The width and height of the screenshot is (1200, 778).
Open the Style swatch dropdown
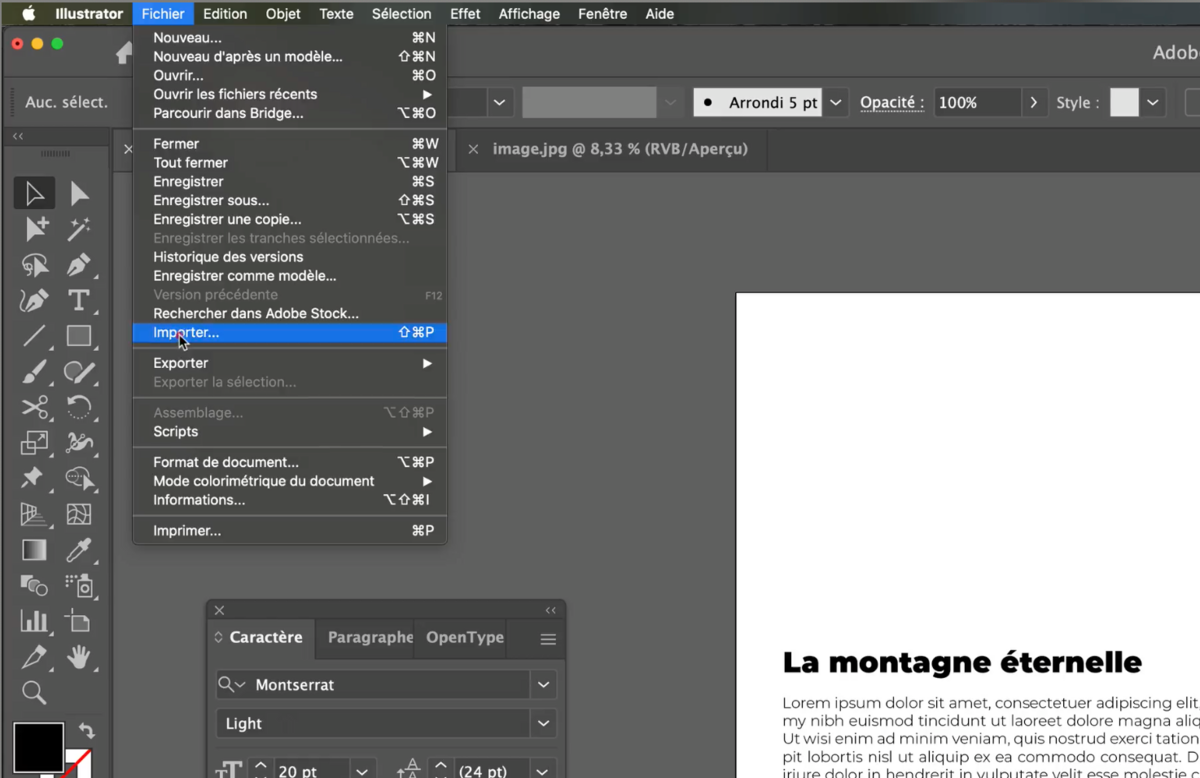[1153, 102]
